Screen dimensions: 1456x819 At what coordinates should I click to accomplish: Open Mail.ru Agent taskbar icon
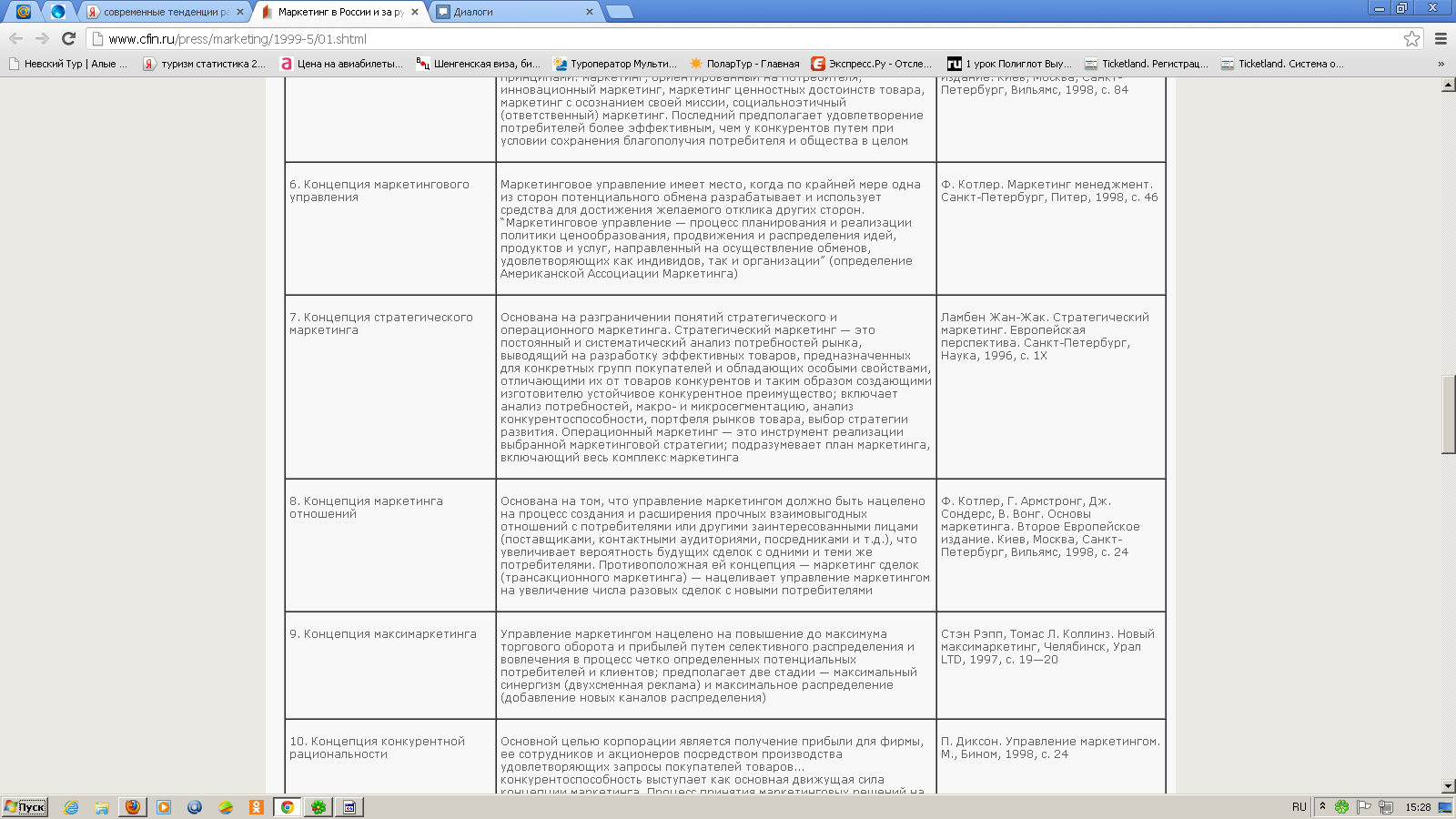[x=195, y=806]
